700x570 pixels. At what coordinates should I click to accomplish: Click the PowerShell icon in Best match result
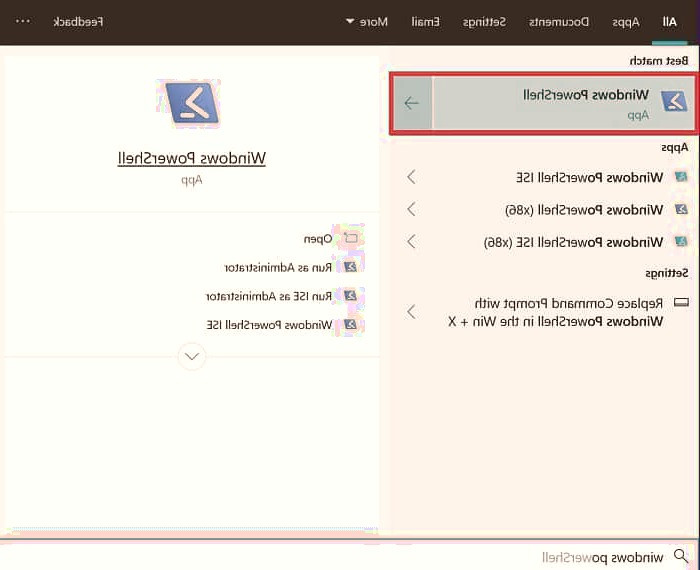(674, 101)
